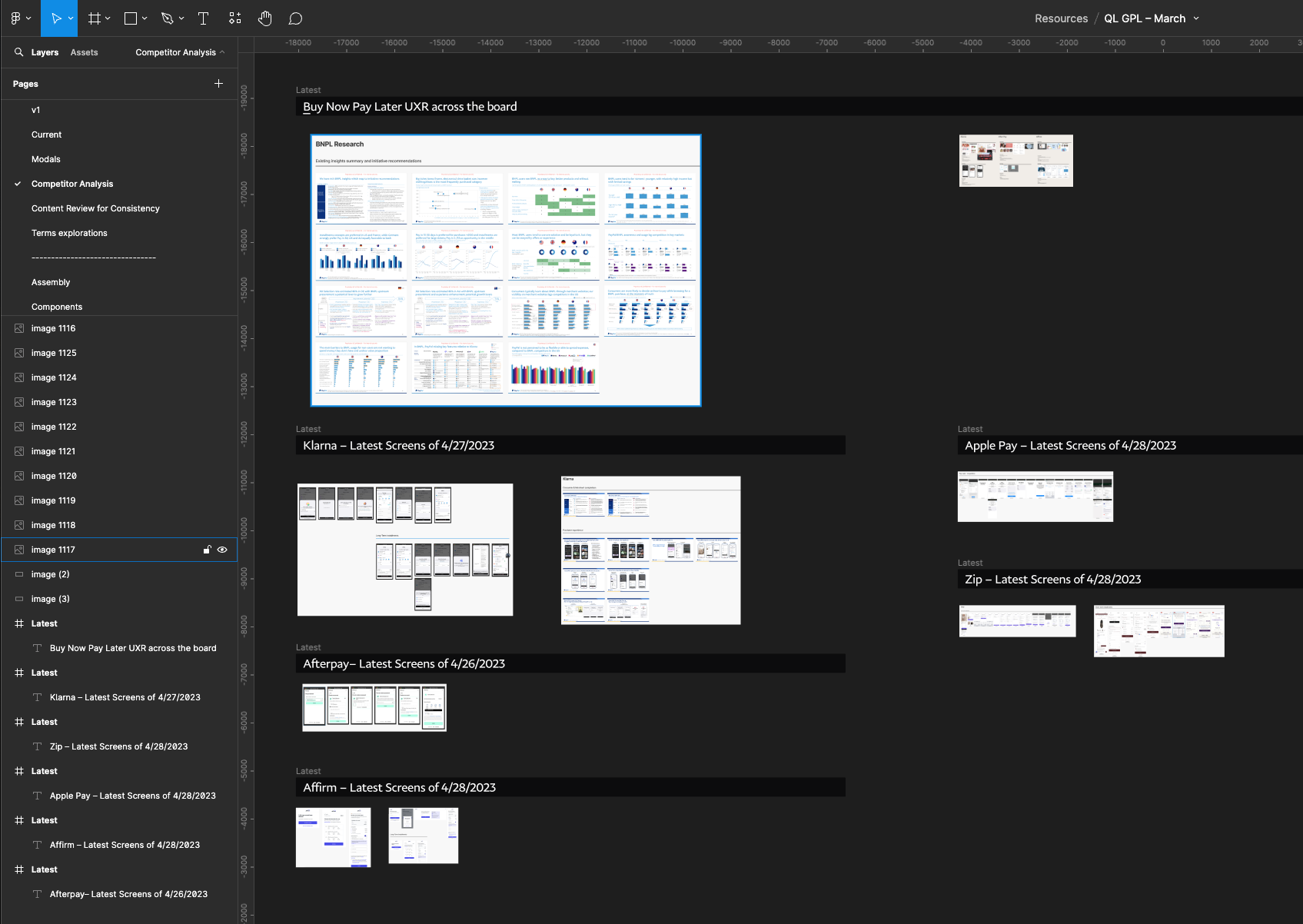Select the Add comment tool
This screenshot has height=924, width=1303.
coord(295,18)
